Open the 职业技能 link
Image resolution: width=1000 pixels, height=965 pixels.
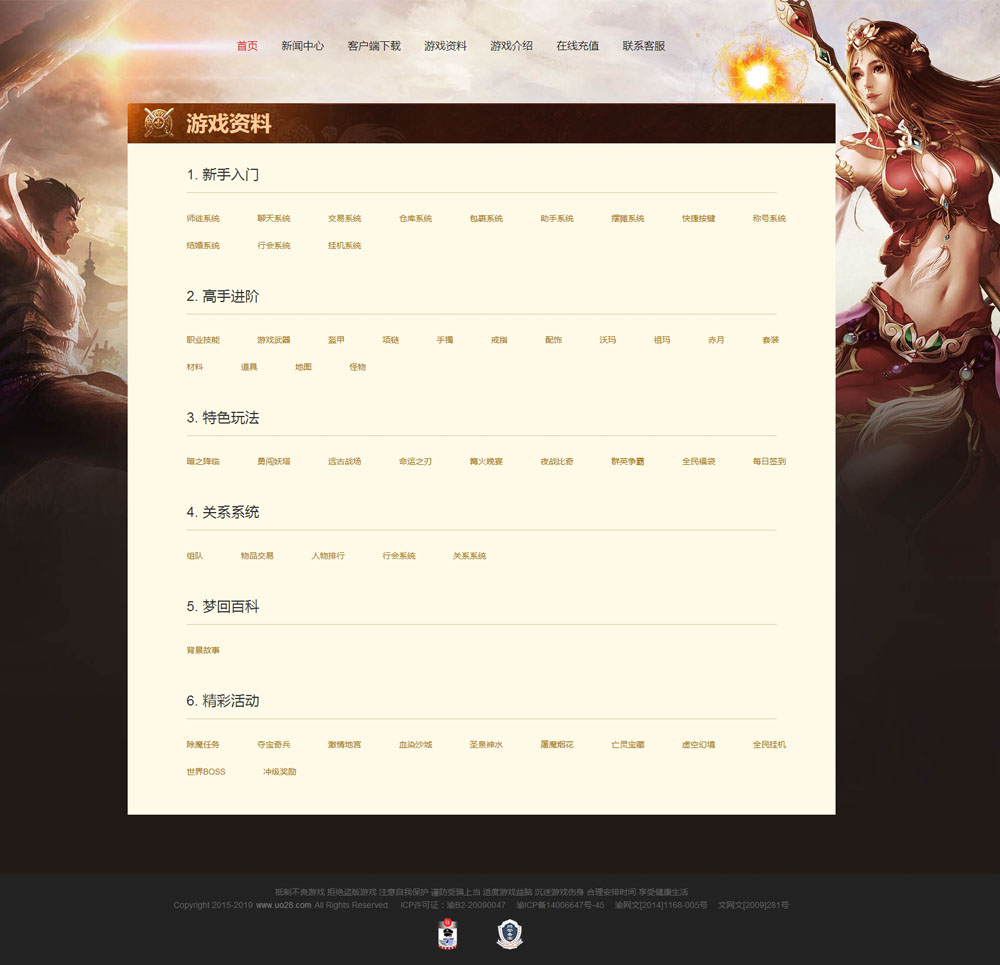[203, 340]
